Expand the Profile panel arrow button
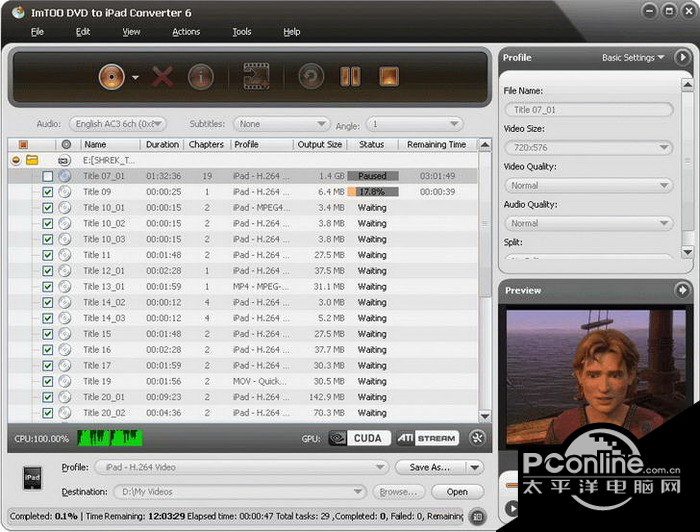The width and height of the screenshot is (700, 532). coord(682,57)
